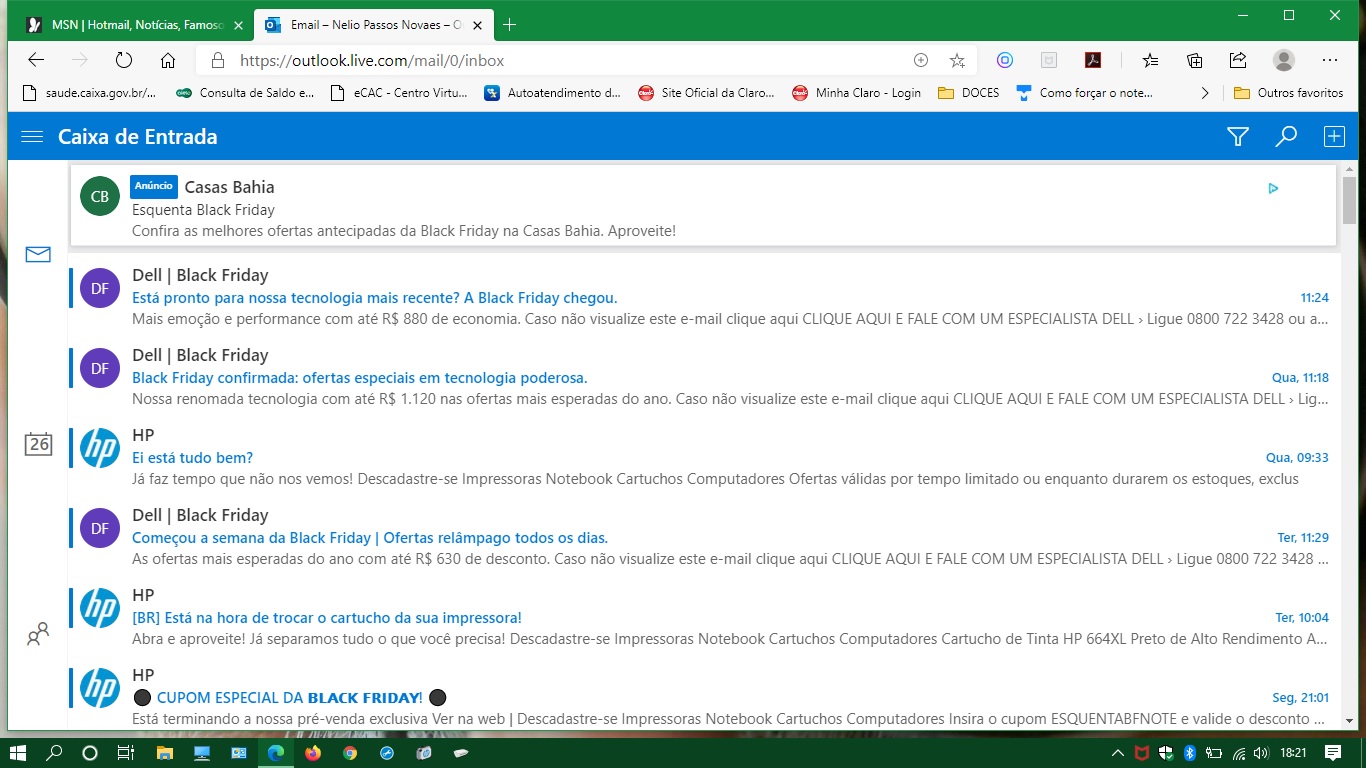Viewport: 1366px width, 768px height.
Task: Open Autoatendimento bookmark
Action: [553, 93]
